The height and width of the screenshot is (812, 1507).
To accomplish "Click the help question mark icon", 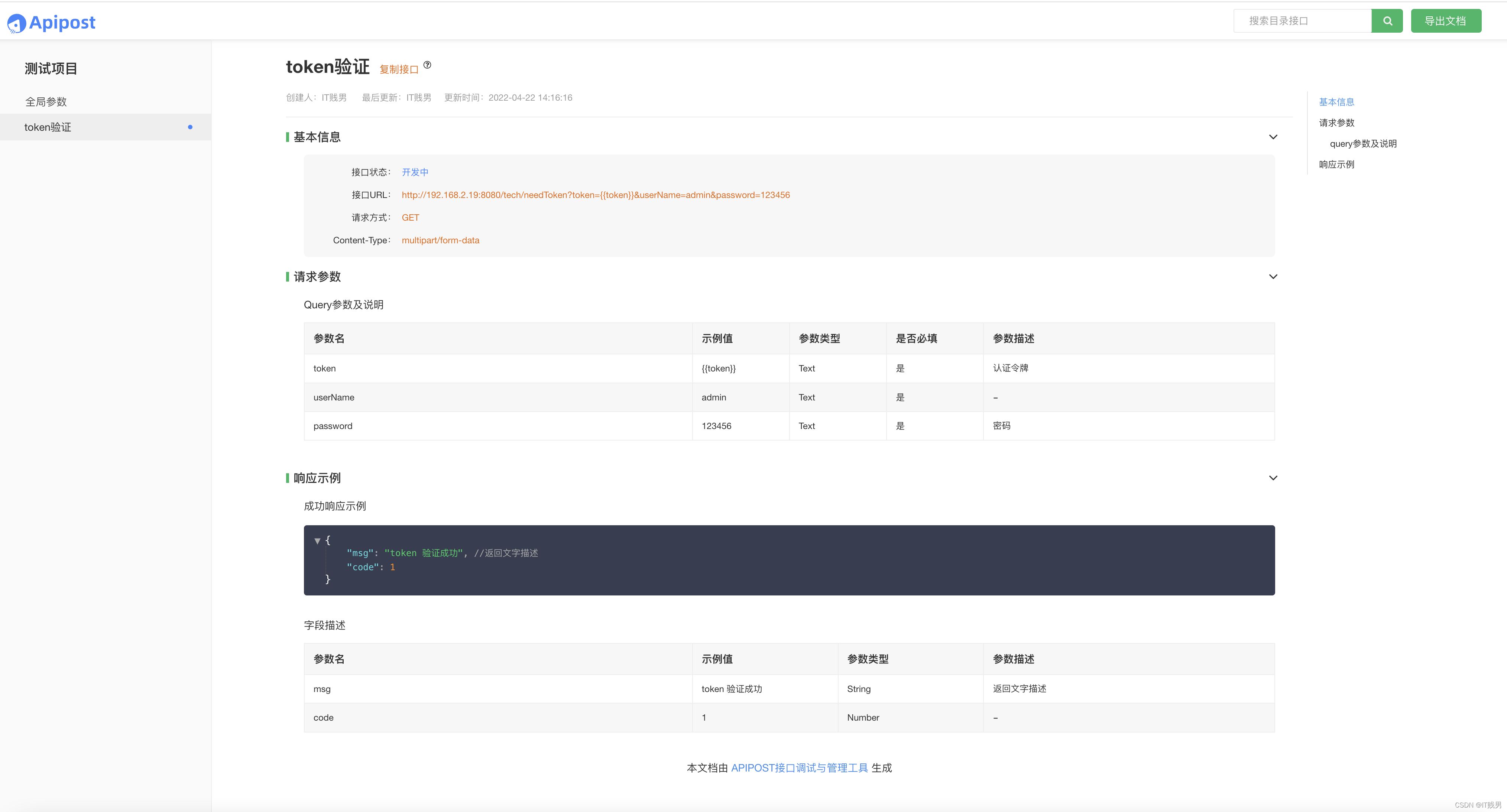I will (x=427, y=65).
